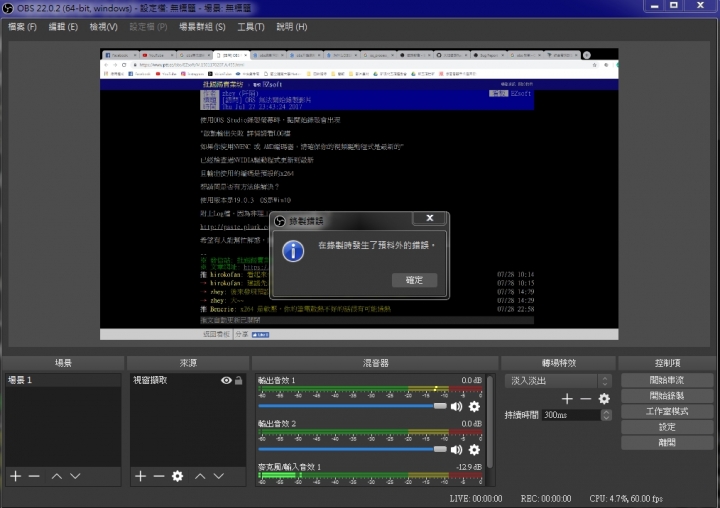Toggle lock icon of 視窗擷取 source
Image resolution: width=720 pixels, height=508 pixels.
click(x=239, y=380)
